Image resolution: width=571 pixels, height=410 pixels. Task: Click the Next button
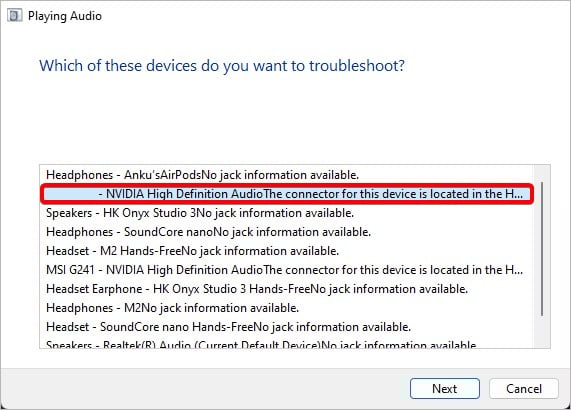pyautogui.click(x=445, y=389)
